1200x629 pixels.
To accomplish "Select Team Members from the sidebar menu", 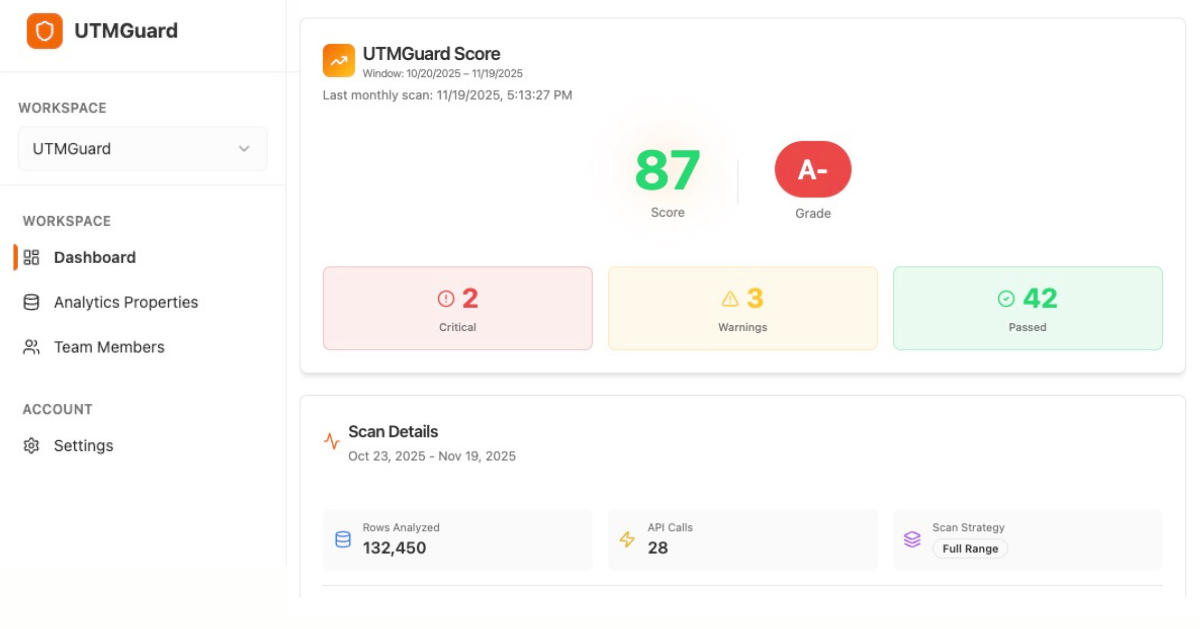I will (x=109, y=347).
